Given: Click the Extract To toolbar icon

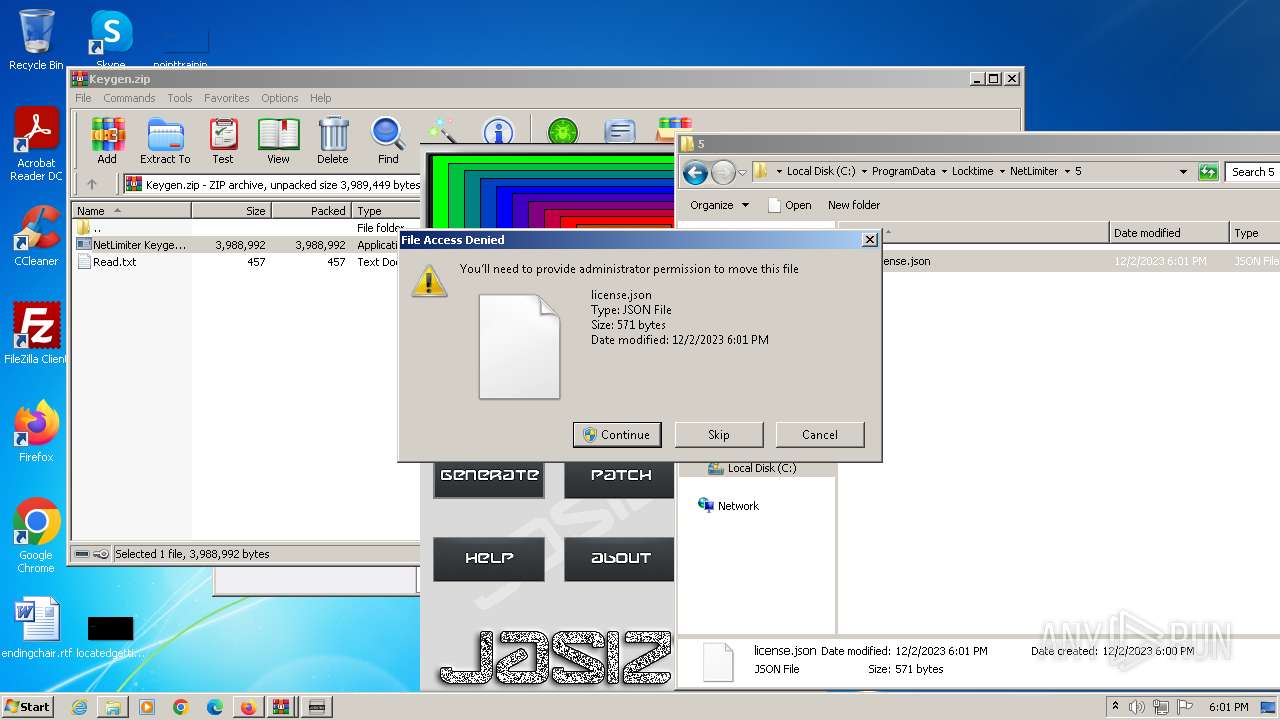Looking at the screenshot, I should tap(165, 141).
